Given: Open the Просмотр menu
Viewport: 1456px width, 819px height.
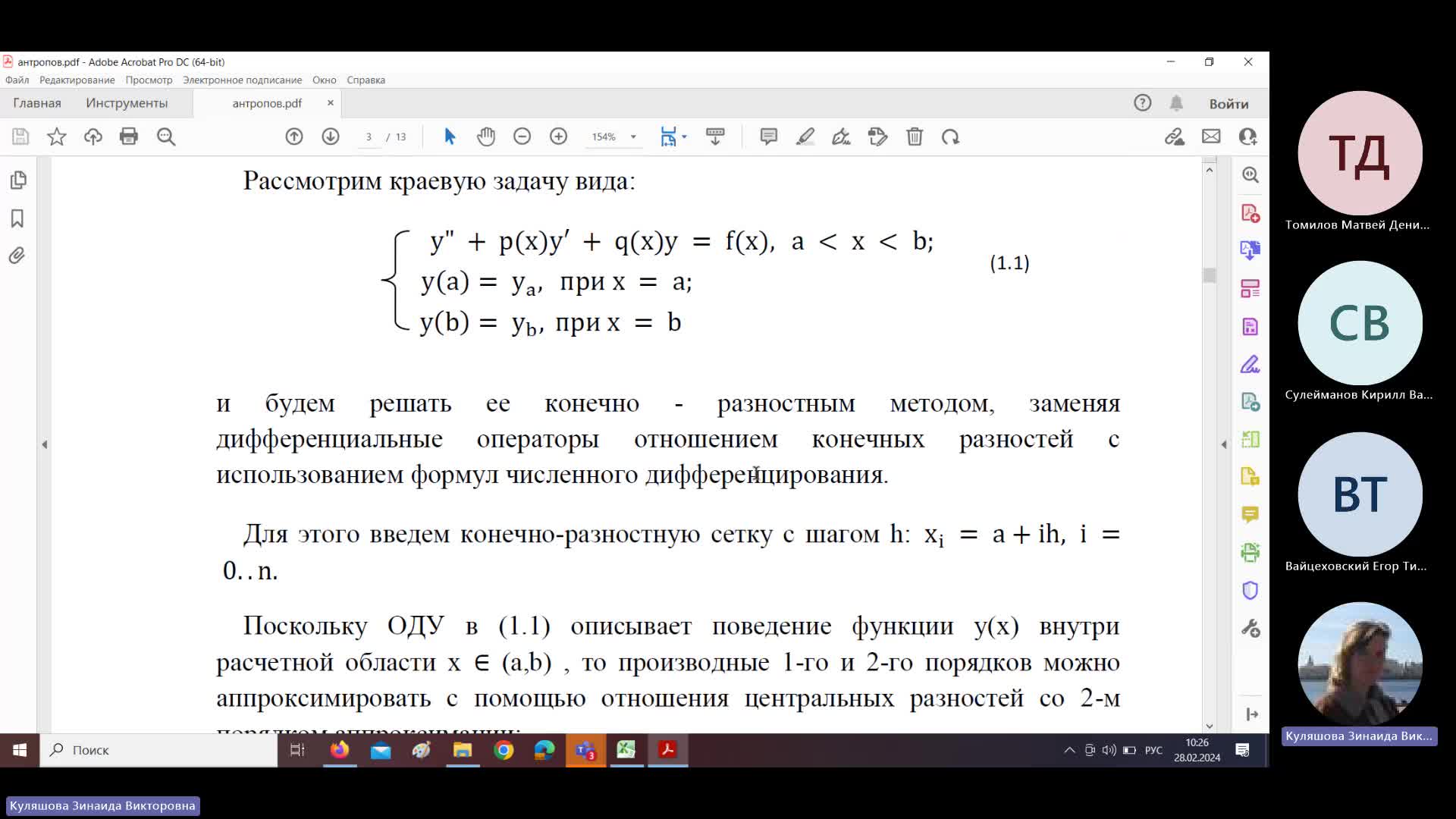Looking at the screenshot, I should pos(149,80).
